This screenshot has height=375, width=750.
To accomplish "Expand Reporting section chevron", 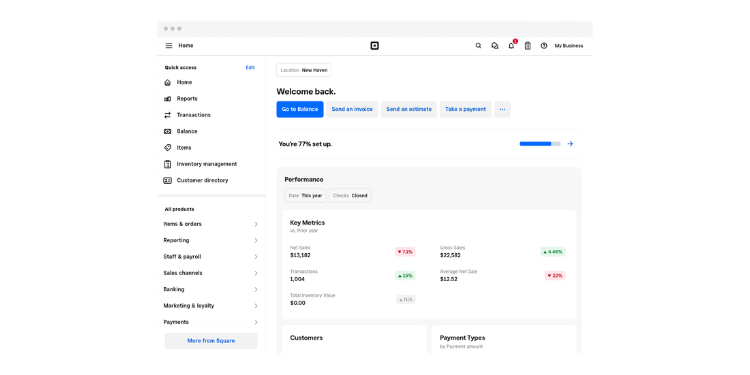I will click(256, 241).
